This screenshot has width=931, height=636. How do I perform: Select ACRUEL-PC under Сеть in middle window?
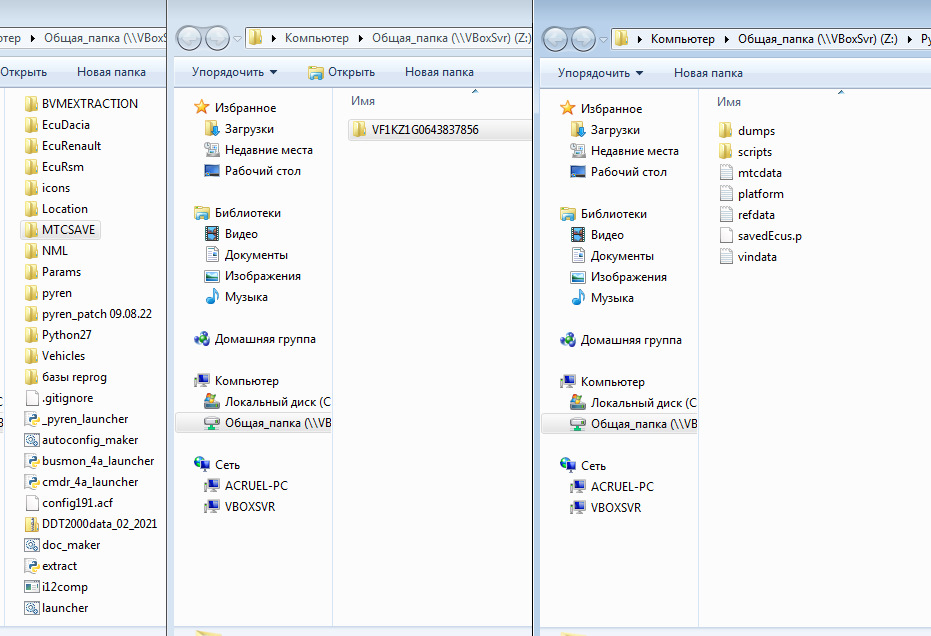tap(246, 486)
